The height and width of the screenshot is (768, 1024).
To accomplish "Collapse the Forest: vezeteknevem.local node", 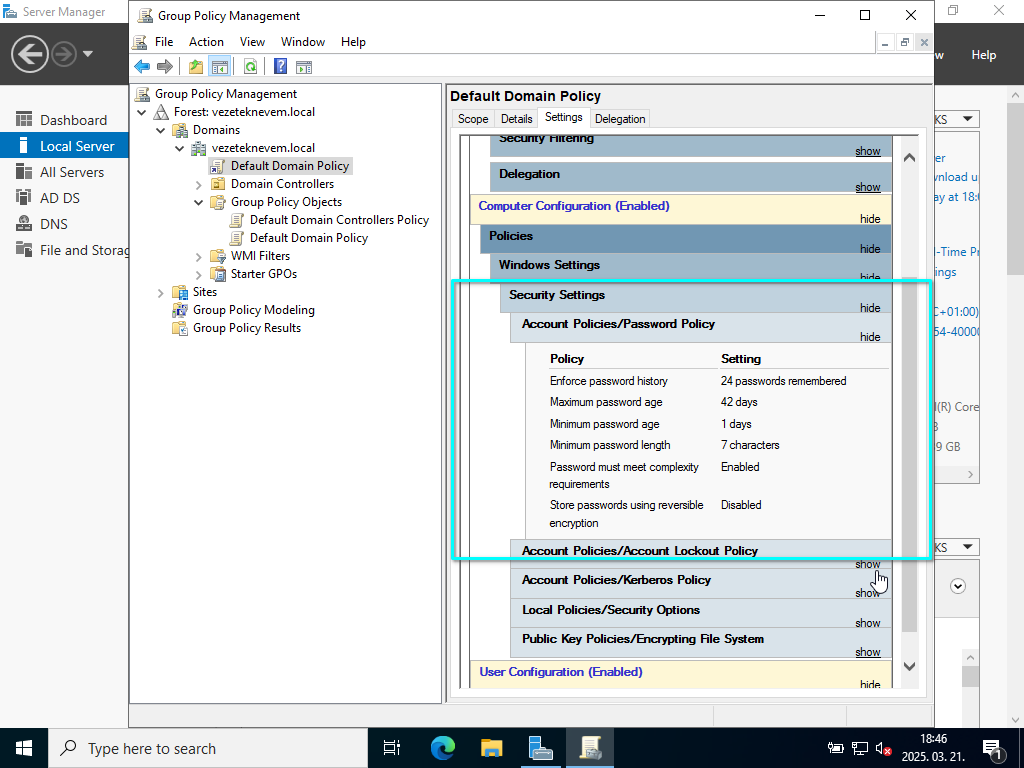I will coord(142,112).
